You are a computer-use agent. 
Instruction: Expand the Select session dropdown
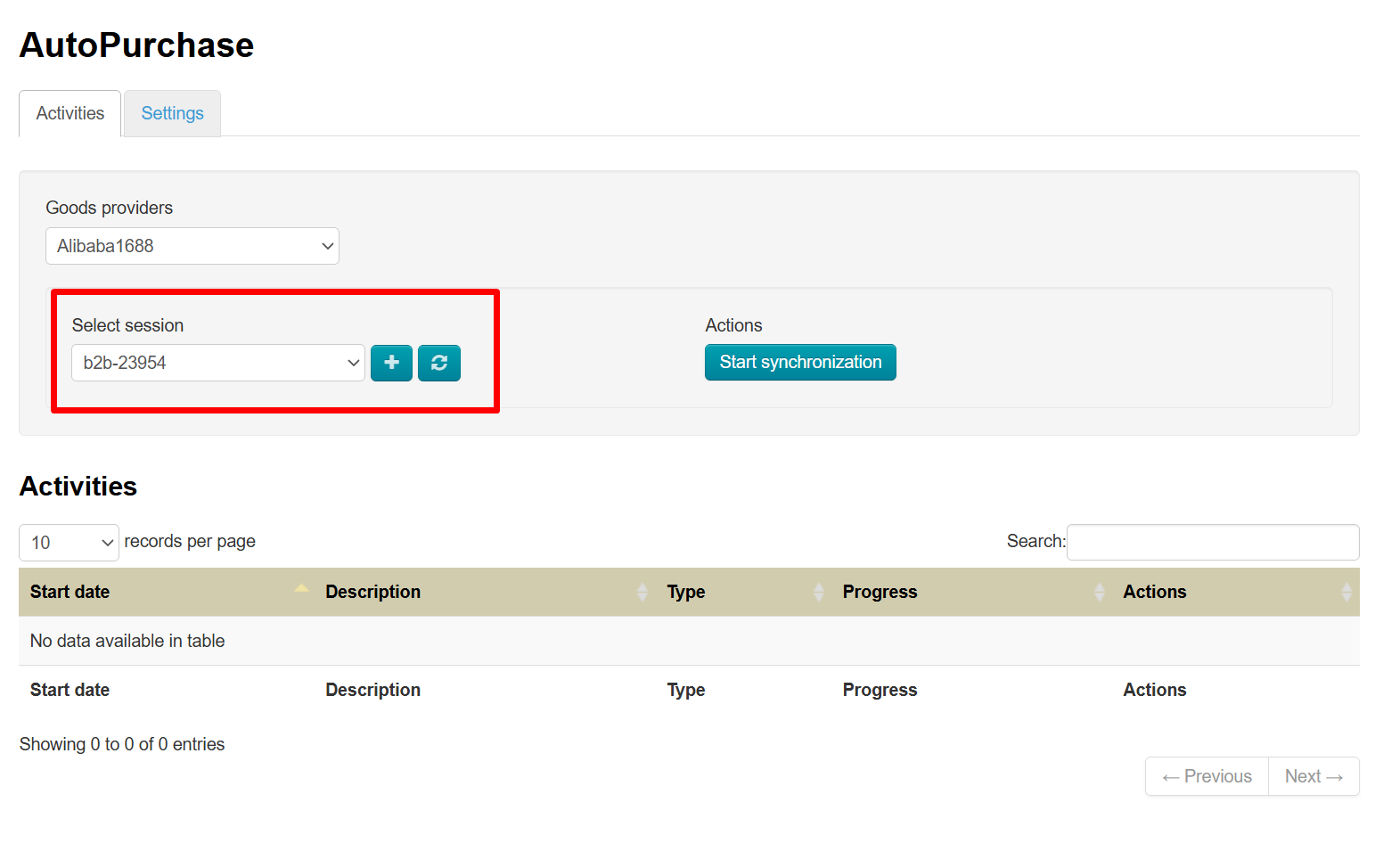point(217,363)
